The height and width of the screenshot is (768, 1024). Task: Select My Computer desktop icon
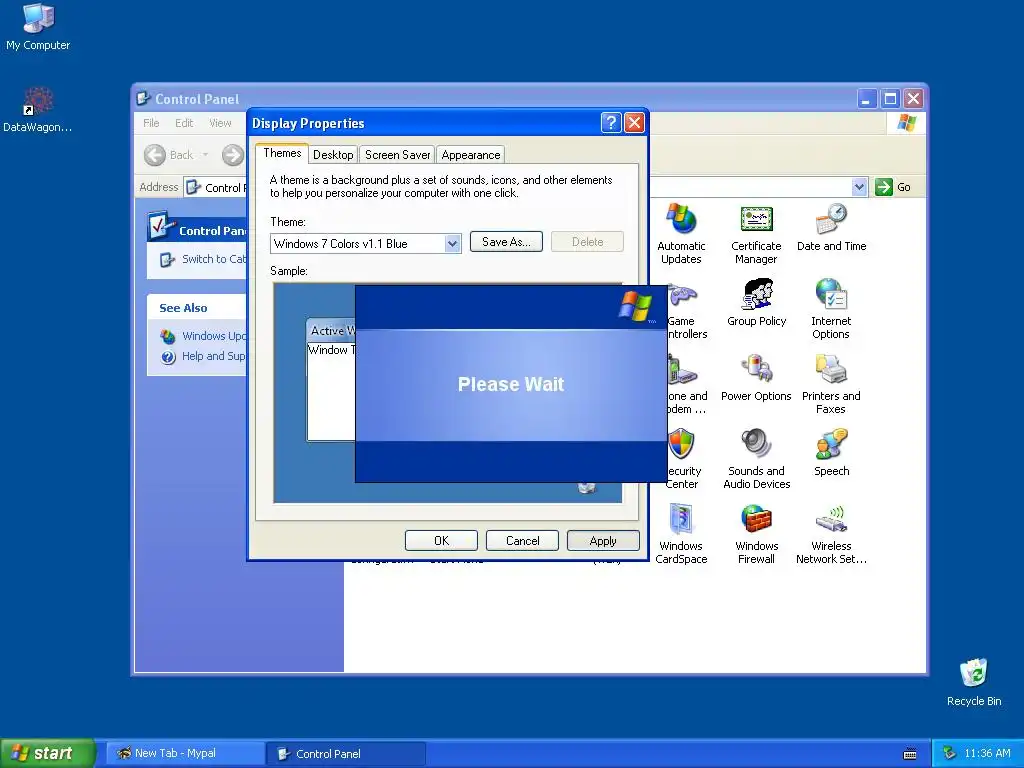coord(38,27)
